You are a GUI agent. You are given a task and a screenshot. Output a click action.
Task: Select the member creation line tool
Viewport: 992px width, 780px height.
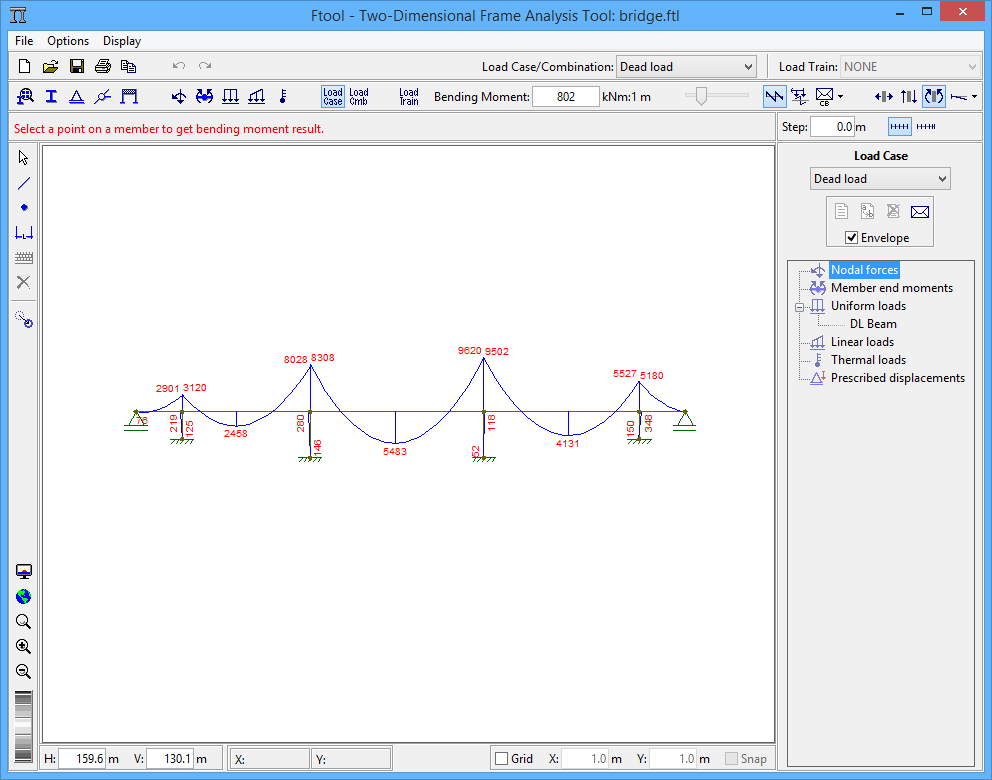click(x=23, y=183)
